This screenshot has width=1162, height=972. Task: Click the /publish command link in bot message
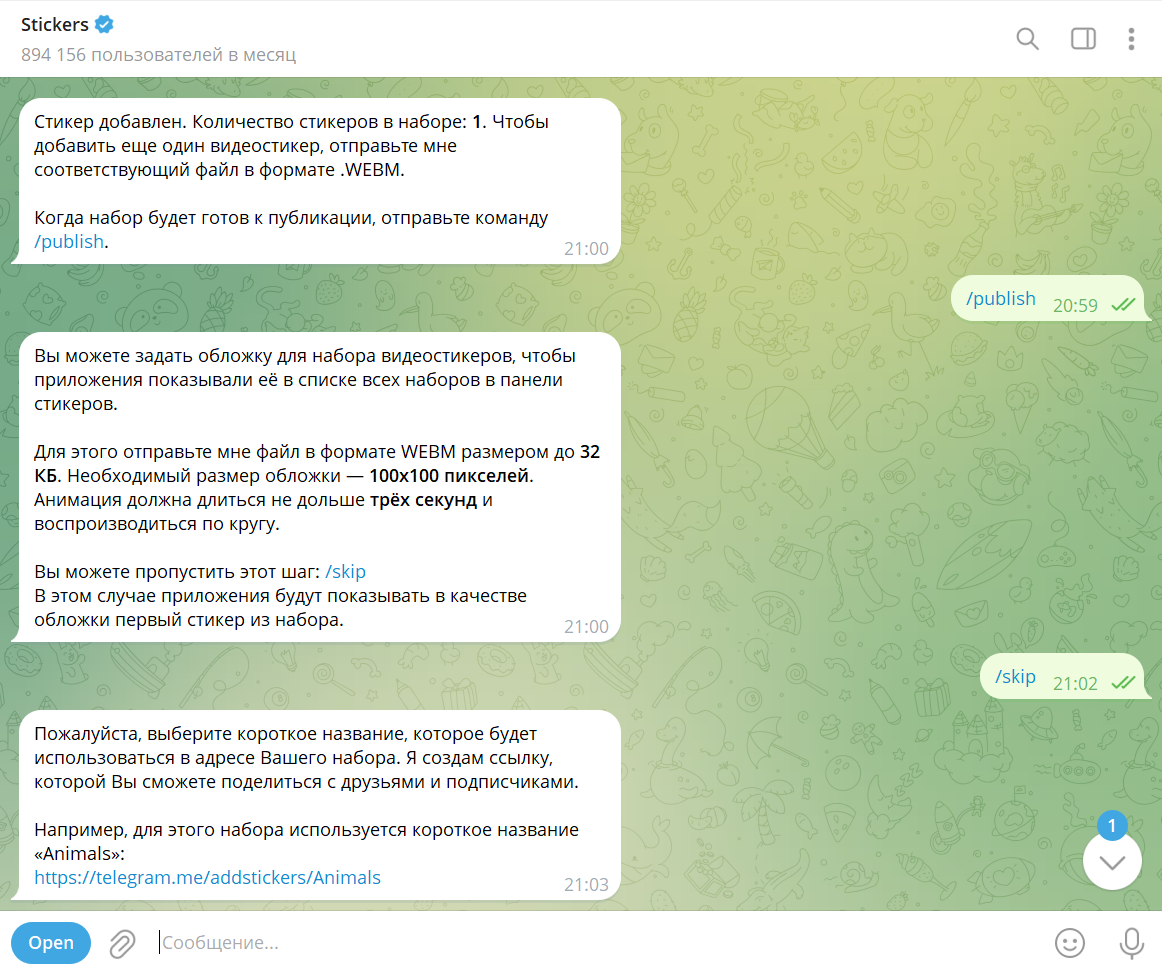click(69, 242)
